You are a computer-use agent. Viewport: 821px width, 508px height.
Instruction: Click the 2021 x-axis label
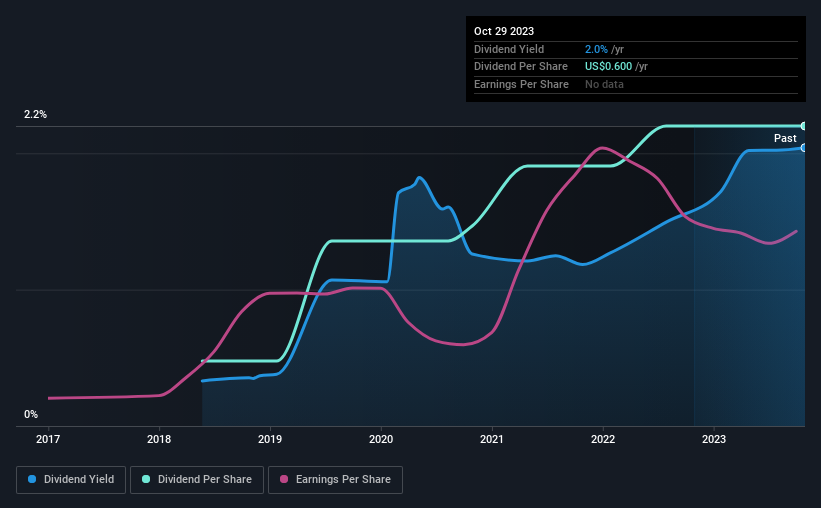pos(492,439)
